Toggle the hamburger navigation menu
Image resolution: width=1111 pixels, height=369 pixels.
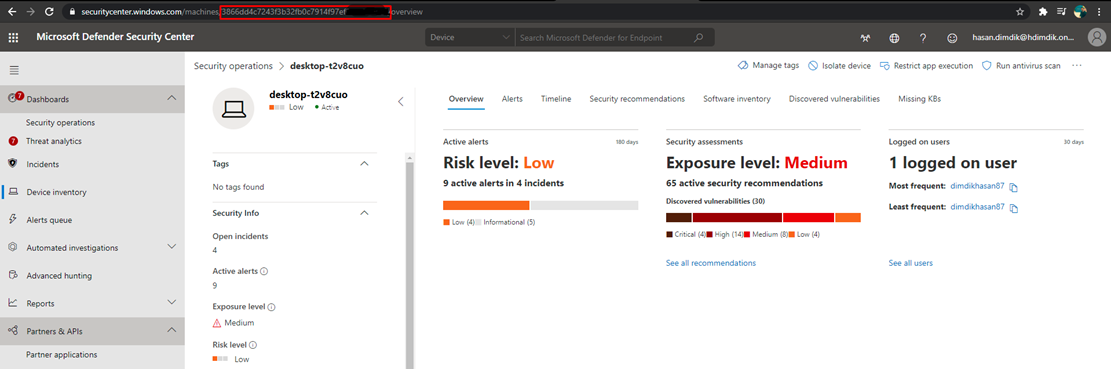coord(14,70)
